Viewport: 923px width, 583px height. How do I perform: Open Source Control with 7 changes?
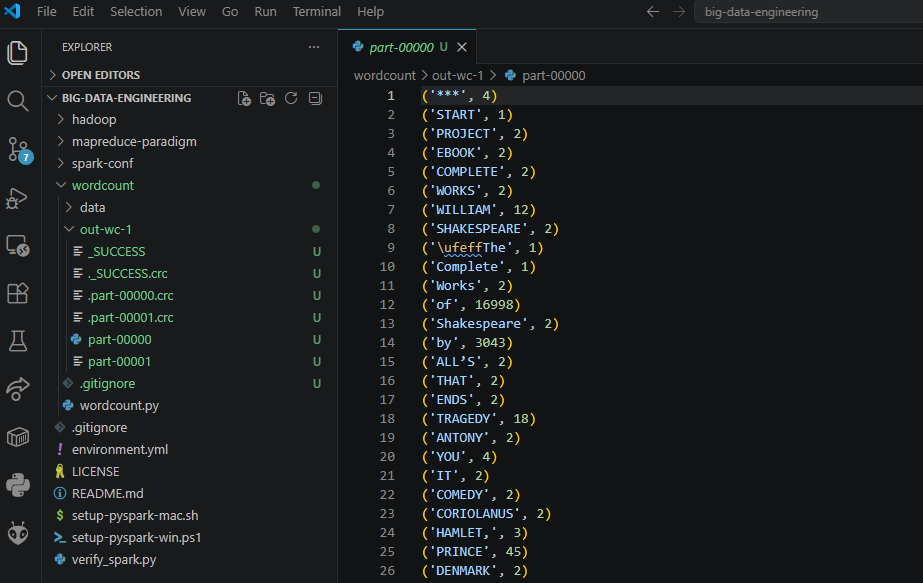(x=19, y=150)
